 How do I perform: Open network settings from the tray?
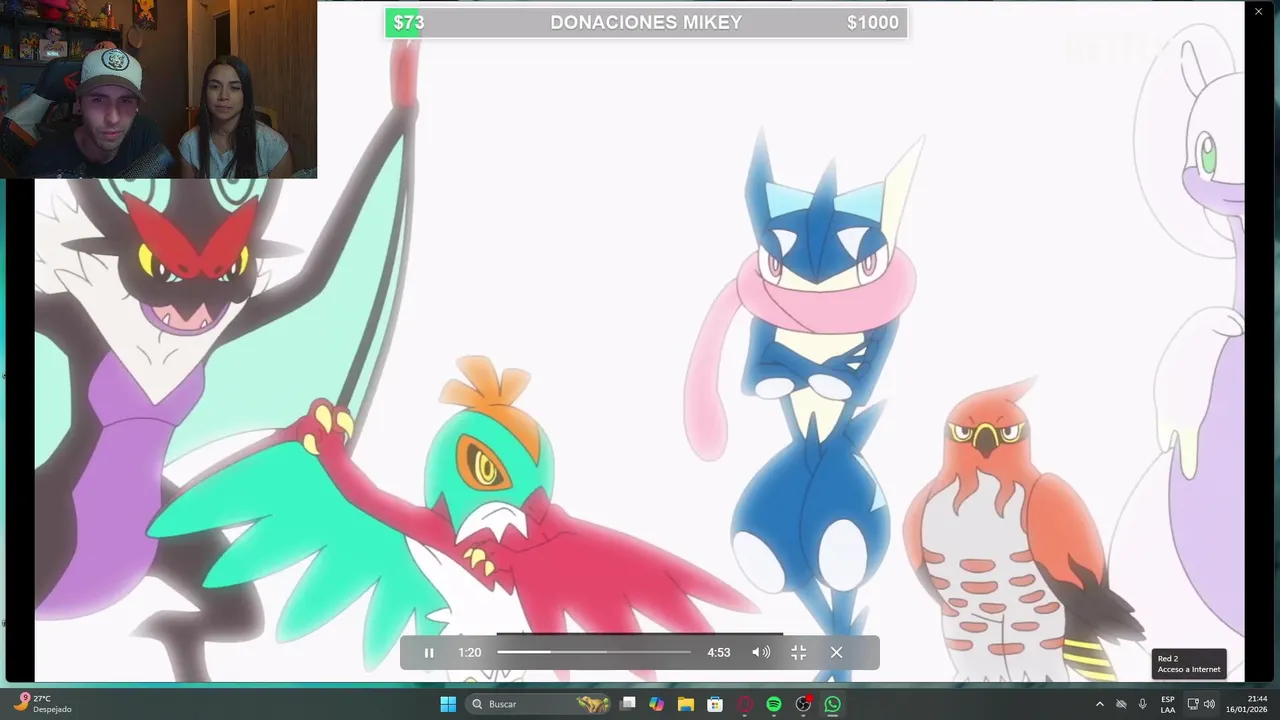(x=1192, y=704)
